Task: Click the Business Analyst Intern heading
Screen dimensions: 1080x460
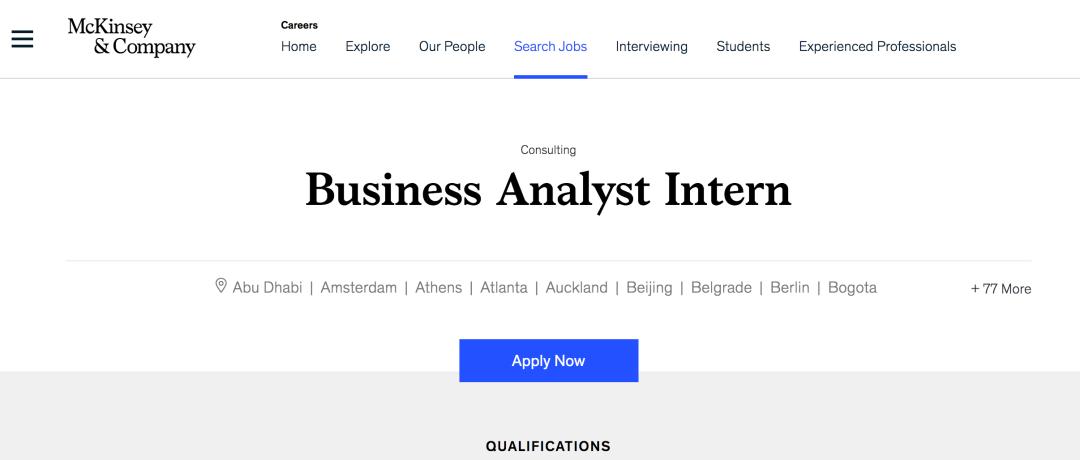Action: coord(548,190)
